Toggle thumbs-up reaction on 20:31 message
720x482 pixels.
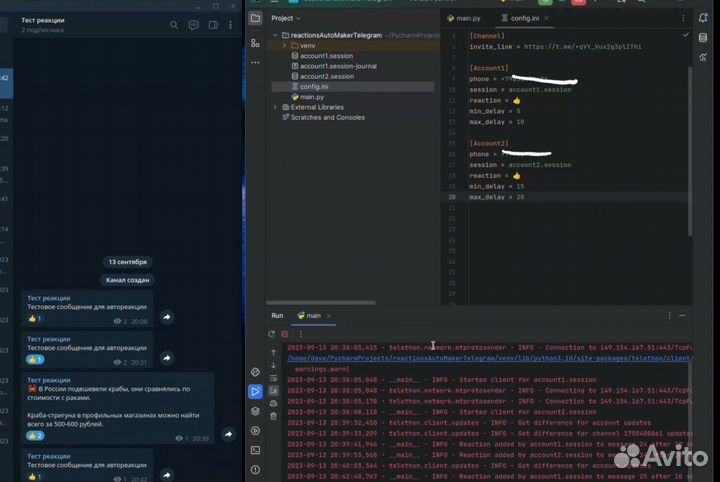pyautogui.click(x=35, y=359)
